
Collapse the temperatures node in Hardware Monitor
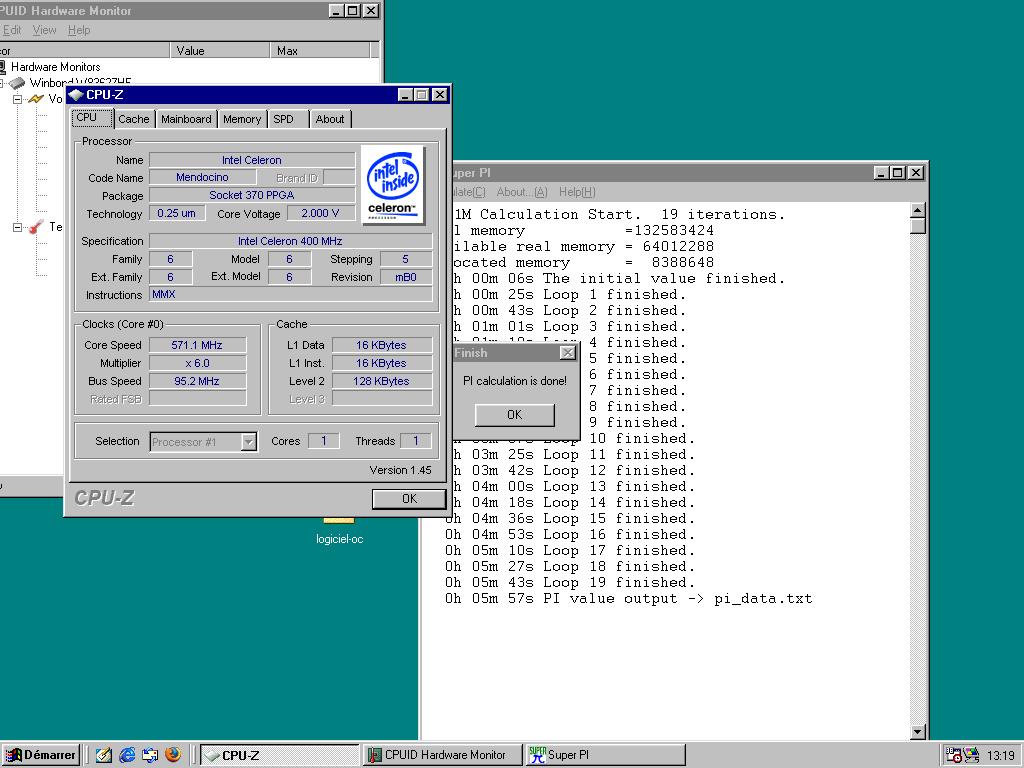18,227
